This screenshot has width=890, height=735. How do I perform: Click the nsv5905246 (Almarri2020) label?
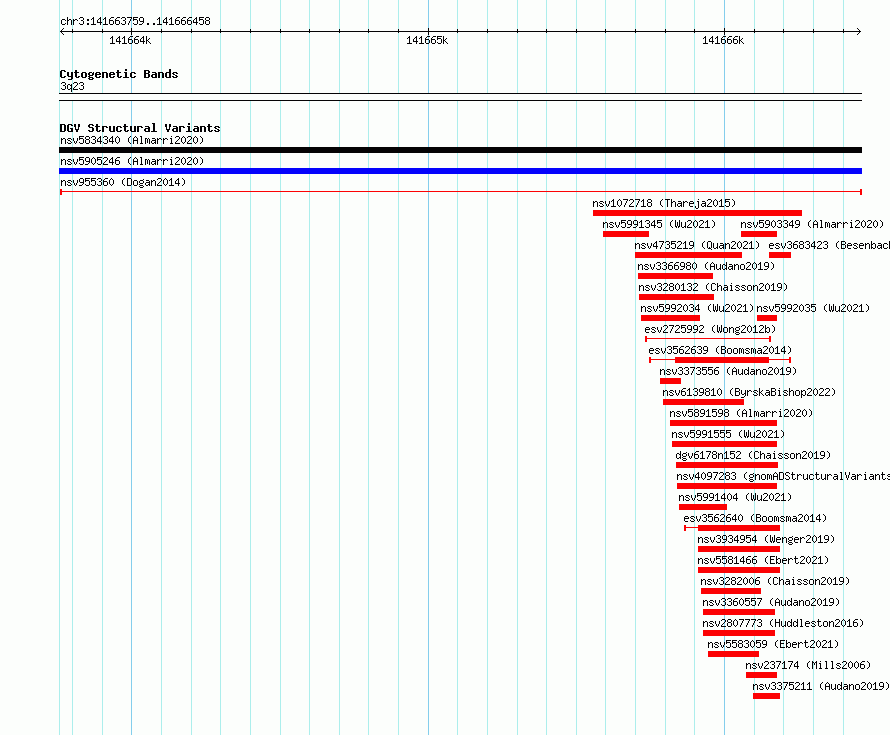(x=132, y=161)
